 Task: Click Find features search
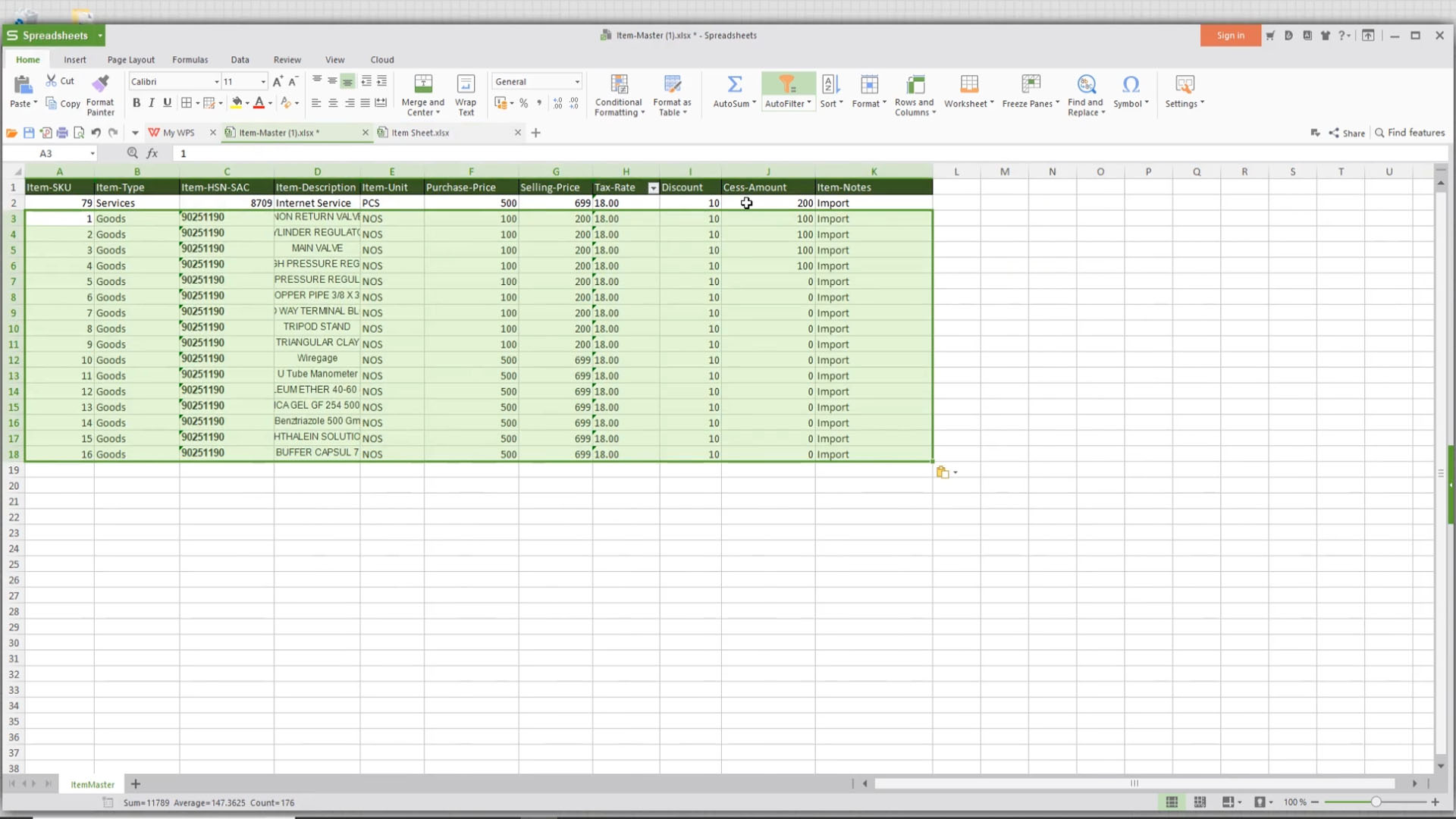coord(1410,133)
